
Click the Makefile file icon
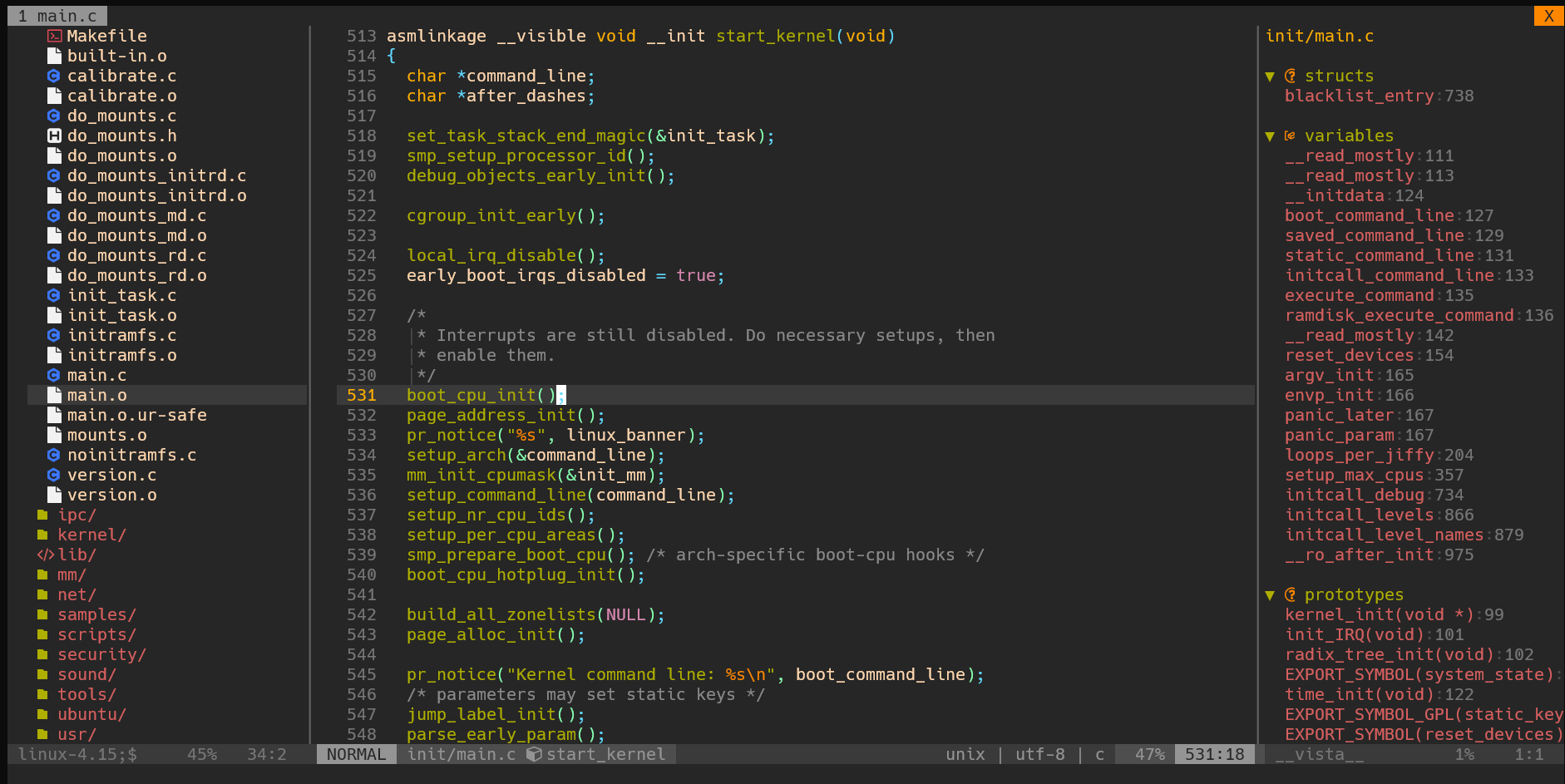54,36
